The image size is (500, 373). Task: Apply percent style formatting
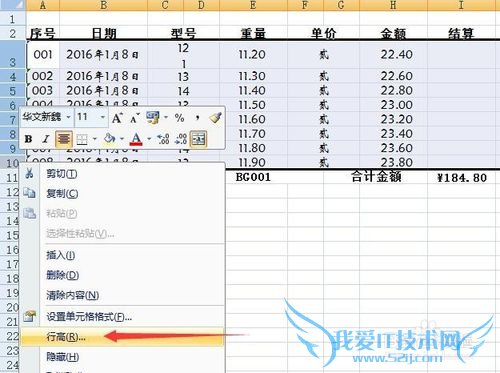[179, 118]
